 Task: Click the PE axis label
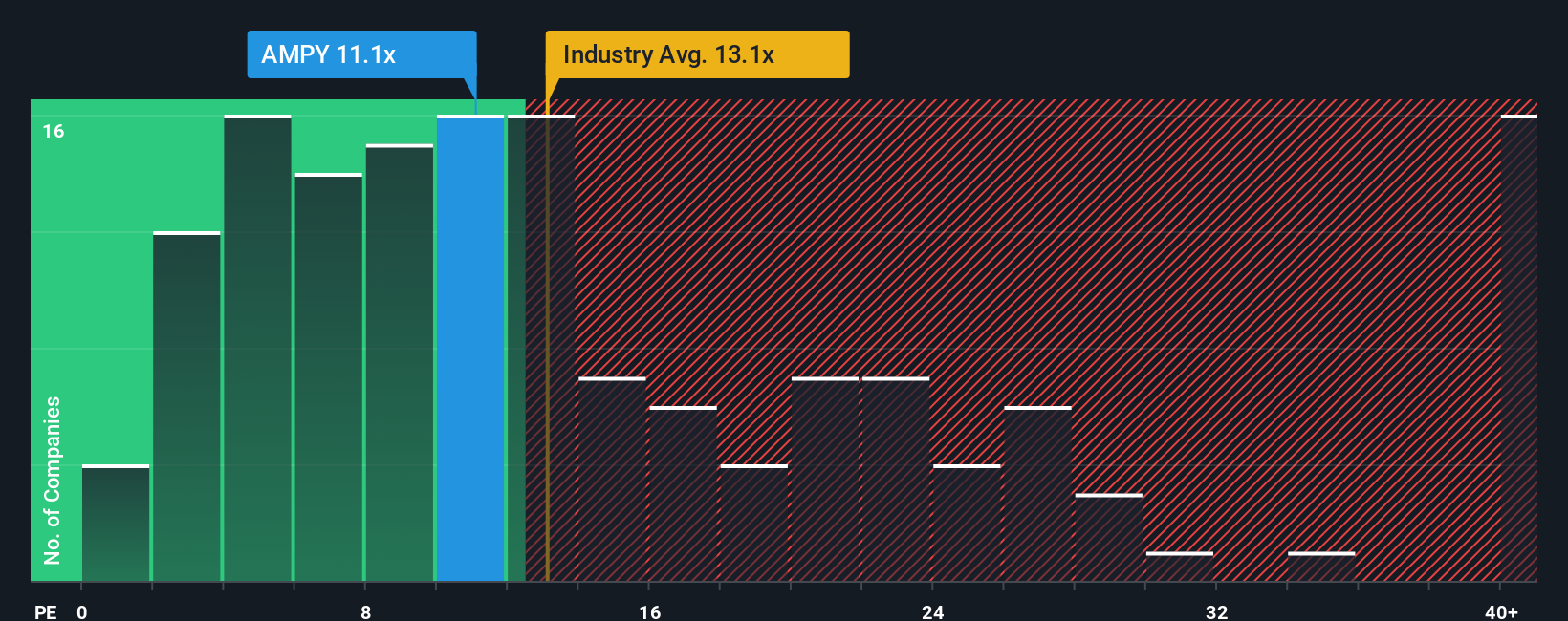click(x=45, y=611)
